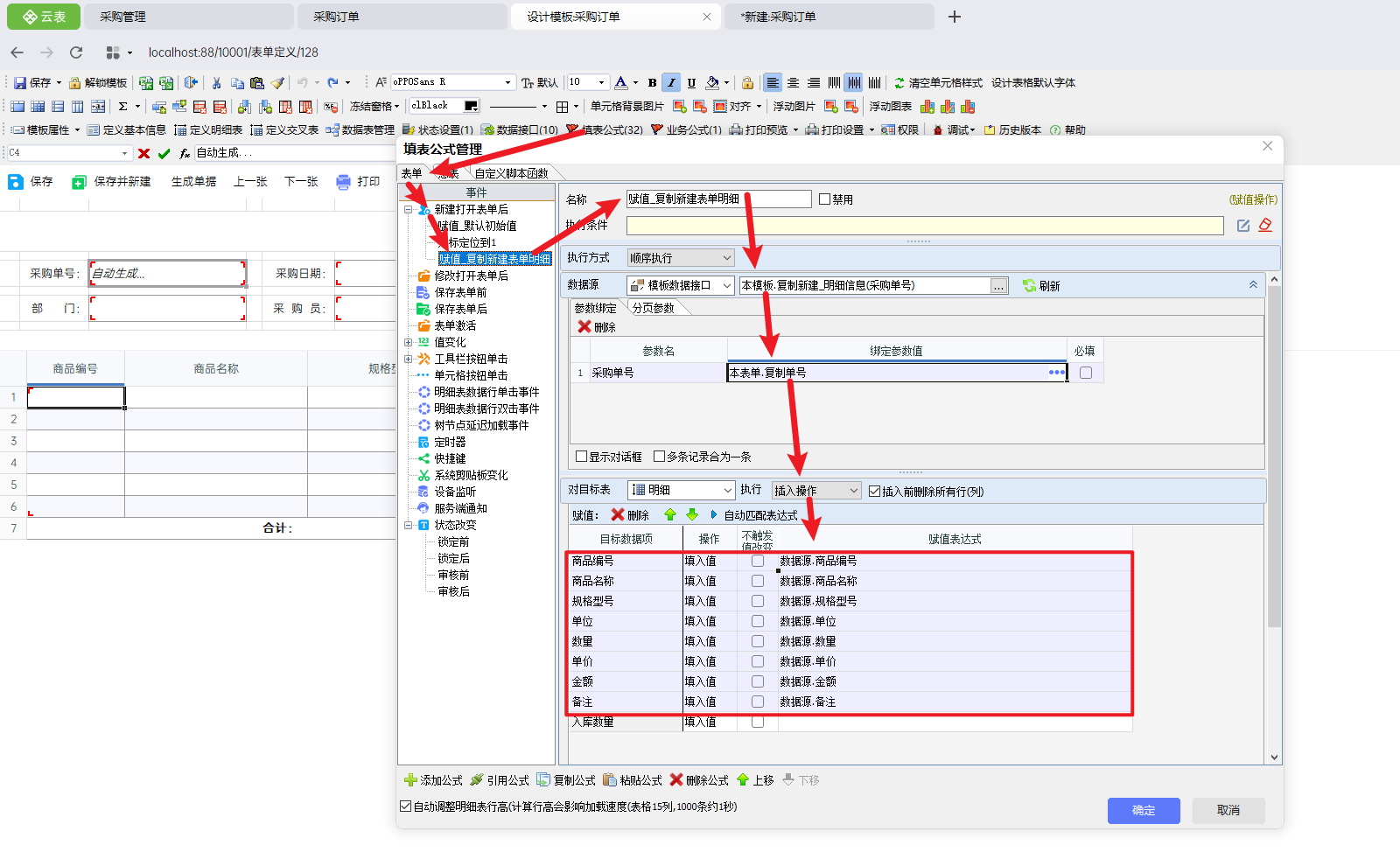Expand the 值变化 tree node

pyautogui.click(x=409, y=343)
